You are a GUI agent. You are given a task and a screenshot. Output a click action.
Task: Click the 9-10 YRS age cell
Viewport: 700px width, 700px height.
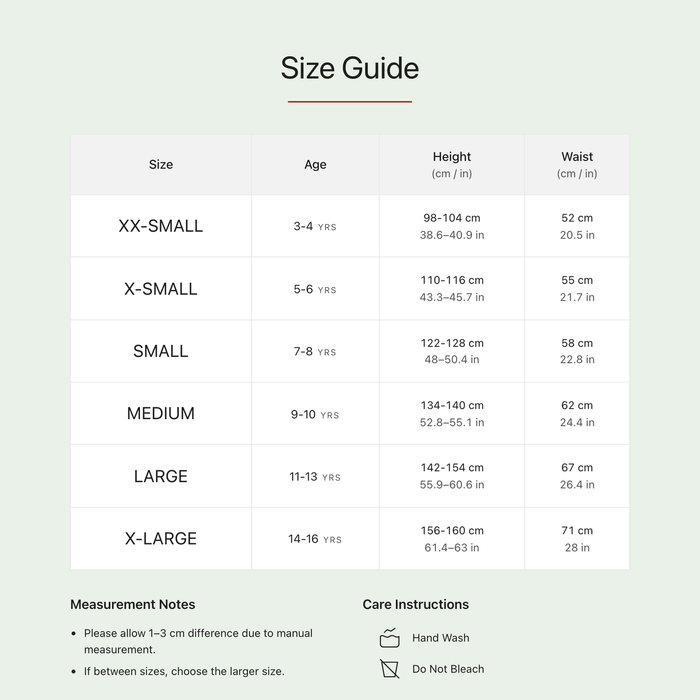[315, 414]
